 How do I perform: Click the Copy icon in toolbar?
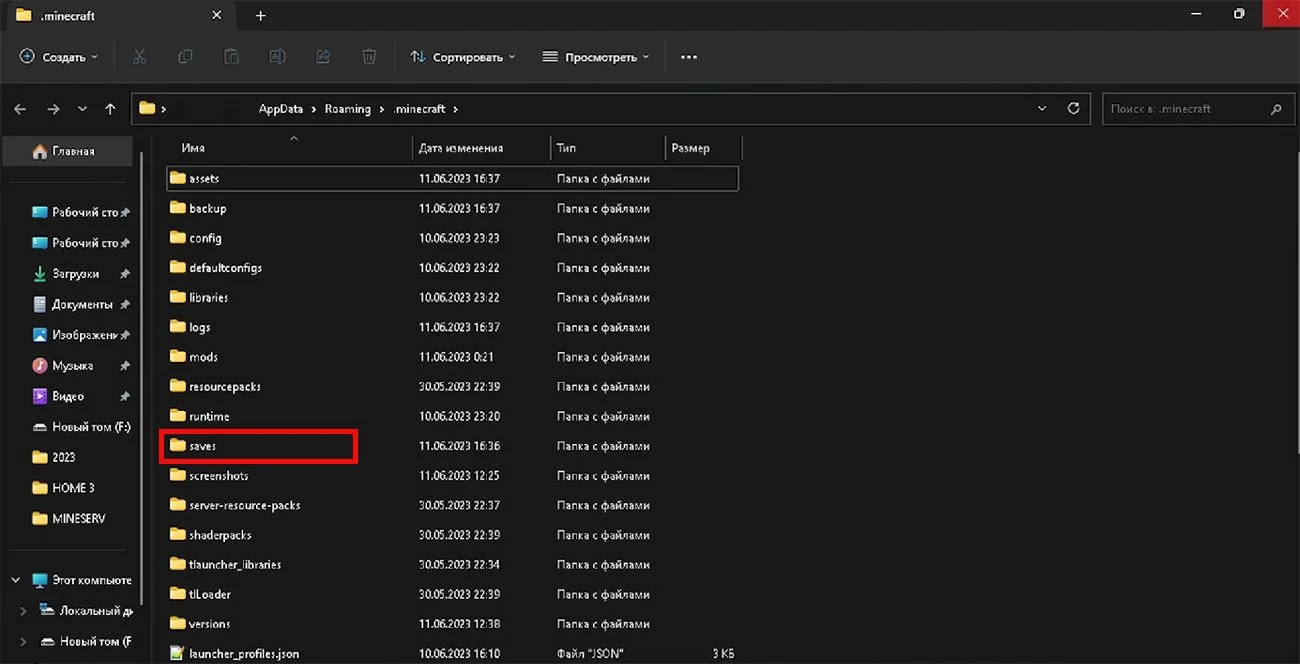point(185,57)
